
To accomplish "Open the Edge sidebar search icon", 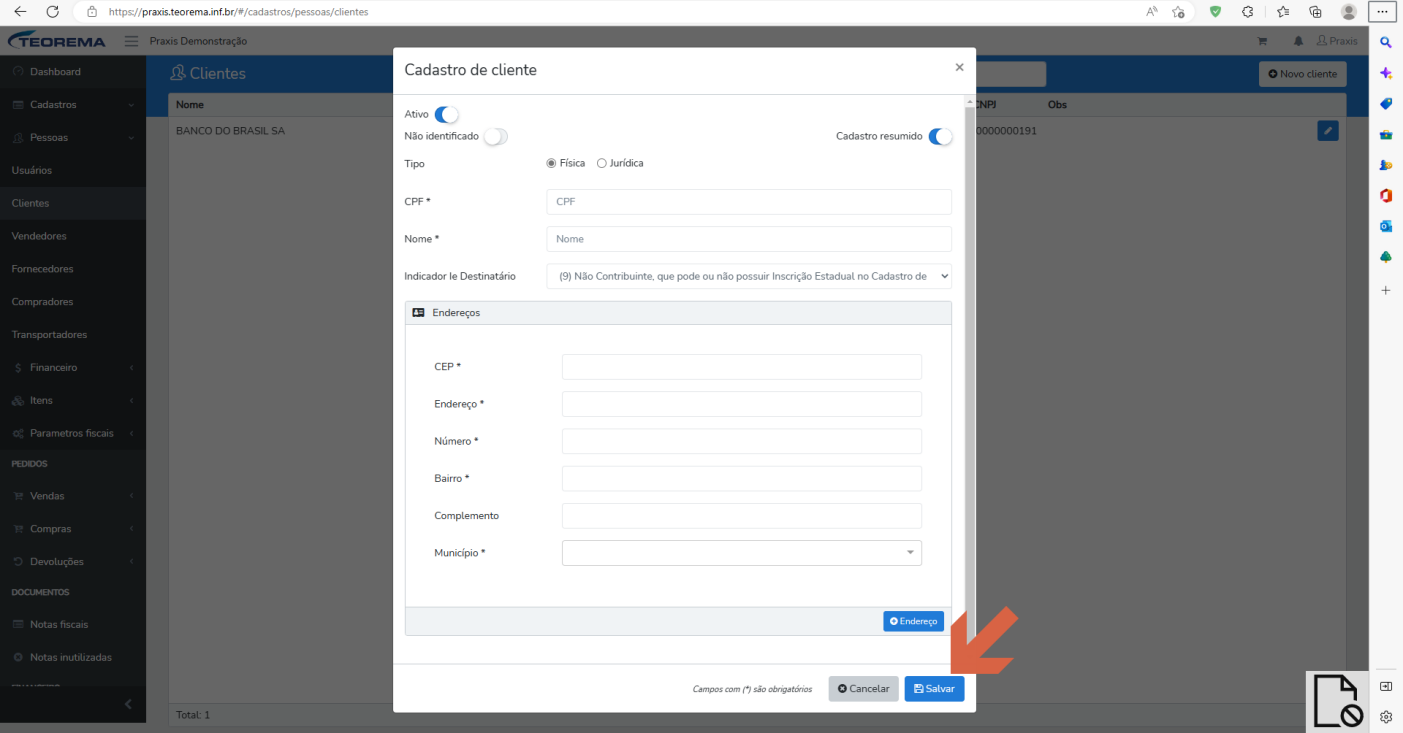I will [1386, 42].
